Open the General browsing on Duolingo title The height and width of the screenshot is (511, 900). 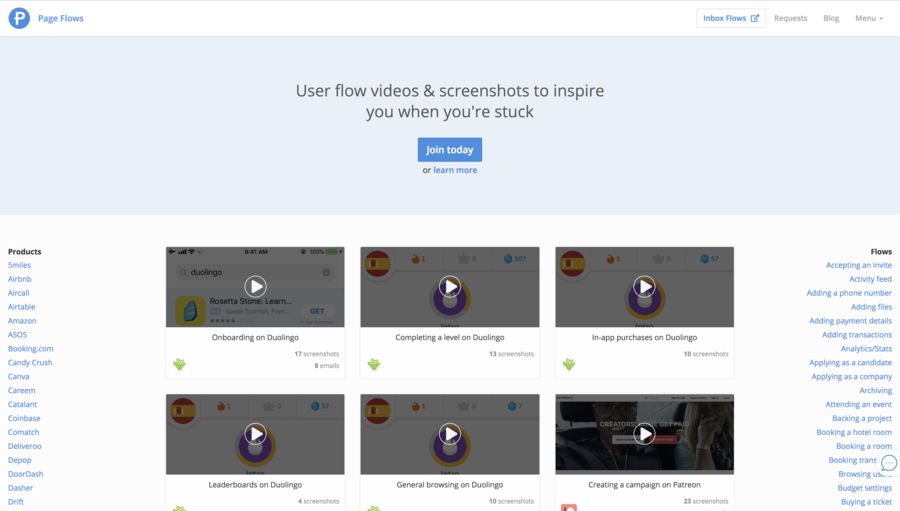449,485
